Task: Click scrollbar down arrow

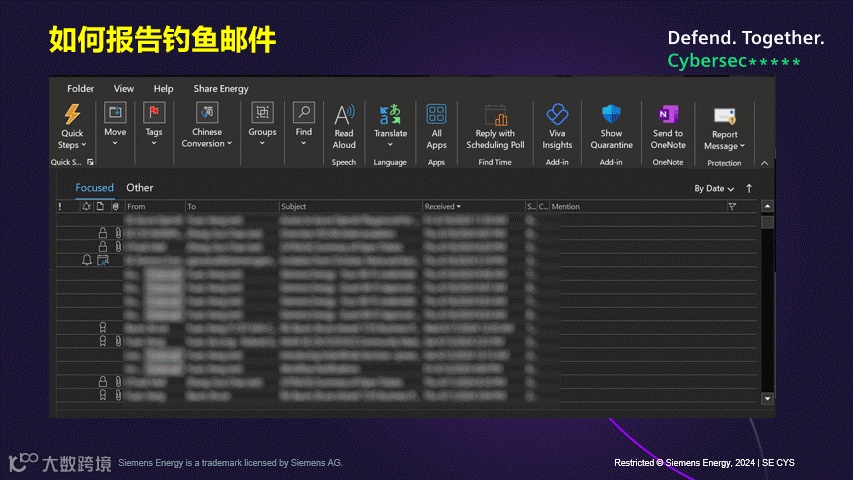Action: point(767,398)
